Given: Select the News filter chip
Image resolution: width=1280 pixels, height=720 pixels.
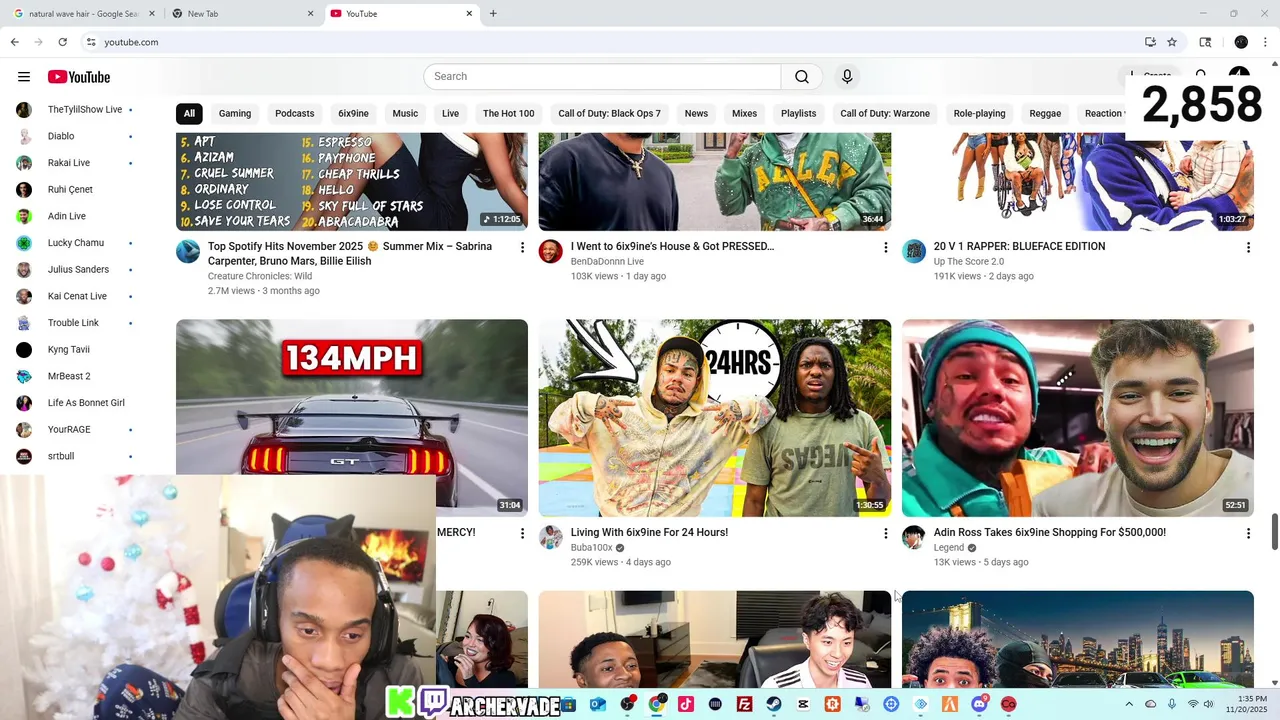Looking at the screenshot, I should coord(696,113).
